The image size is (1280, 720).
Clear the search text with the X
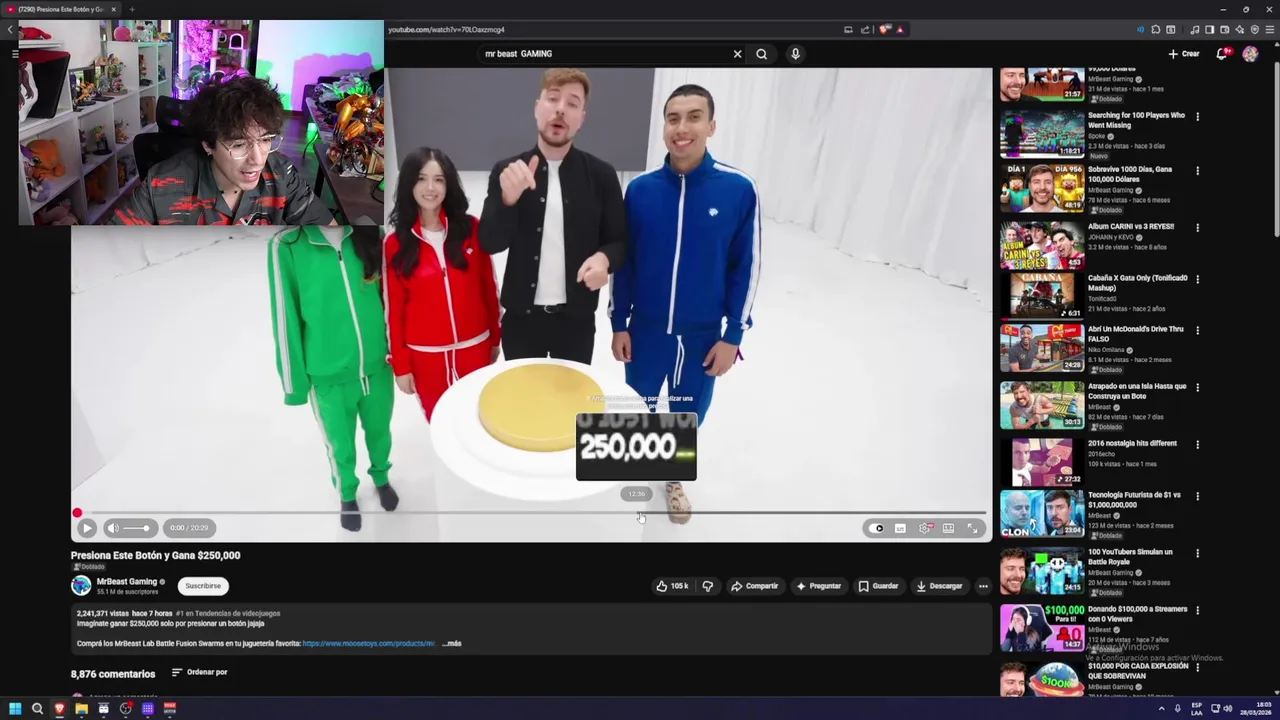point(738,54)
